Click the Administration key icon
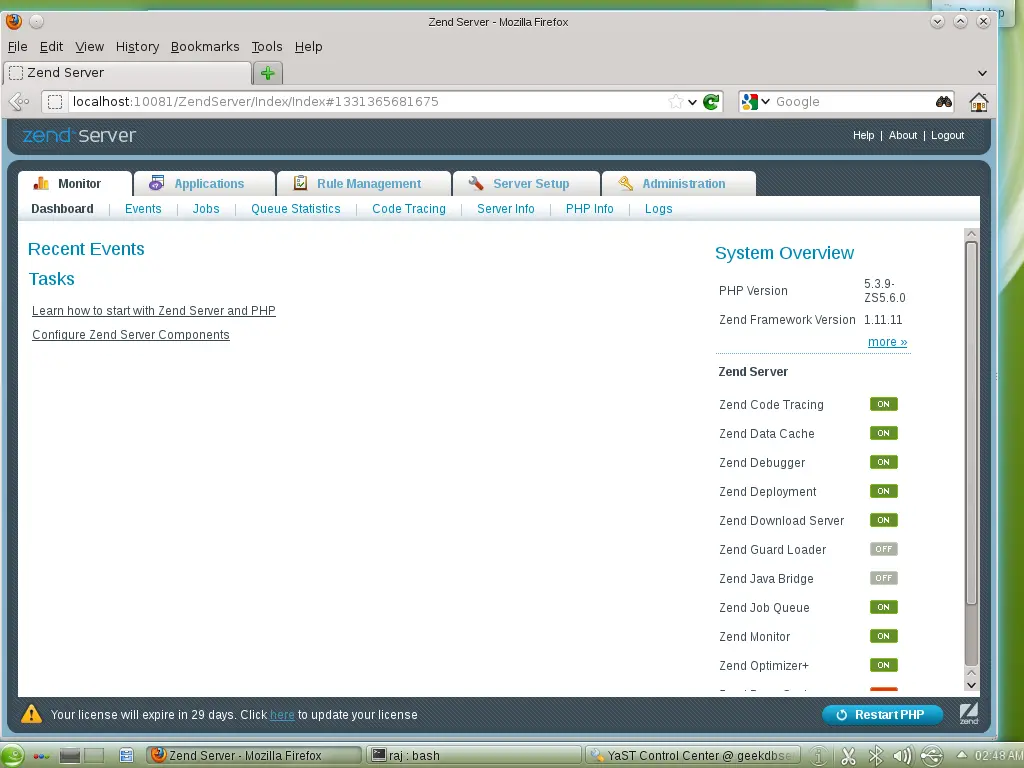The width and height of the screenshot is (1024, 768). pyautogui.click(x=626, y=184)
